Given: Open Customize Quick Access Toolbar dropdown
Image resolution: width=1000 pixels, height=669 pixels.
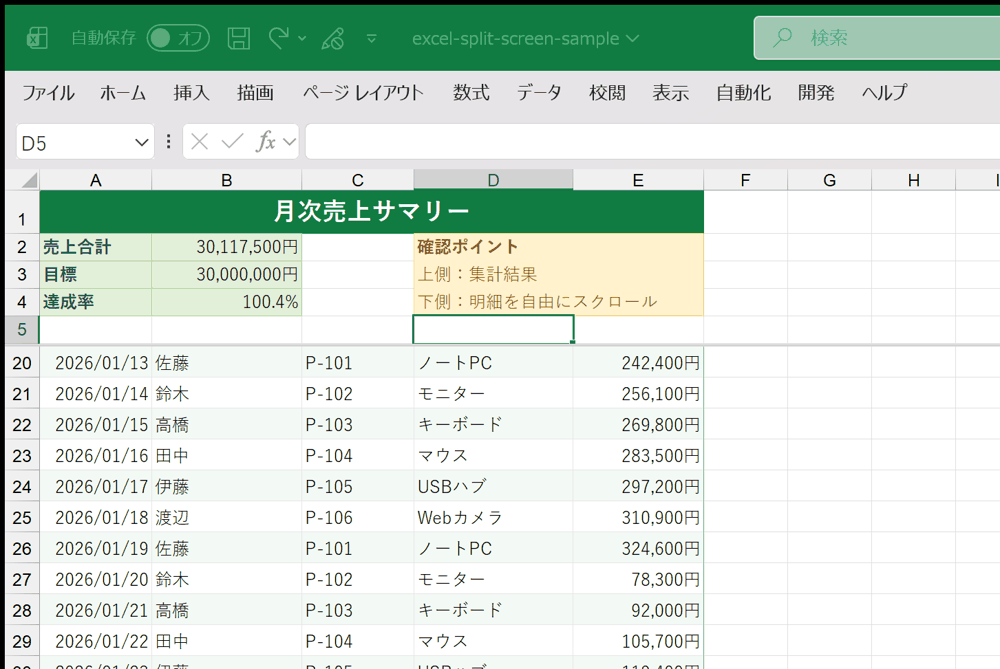Looking at the screenshot, I should pos(371,39).
